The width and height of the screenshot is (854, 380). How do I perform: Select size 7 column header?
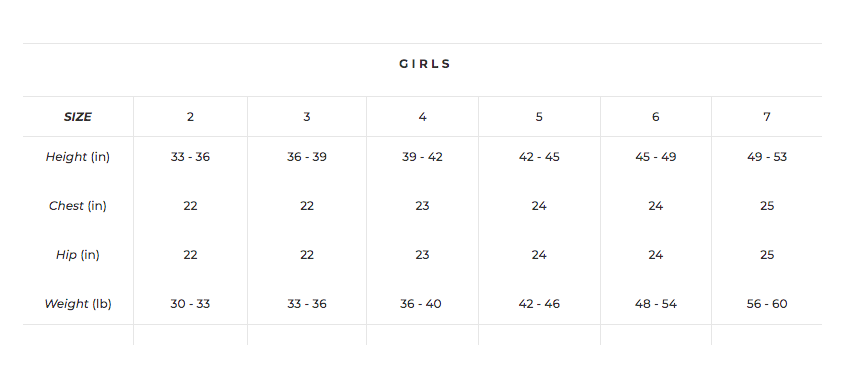[x=767, y=117]
